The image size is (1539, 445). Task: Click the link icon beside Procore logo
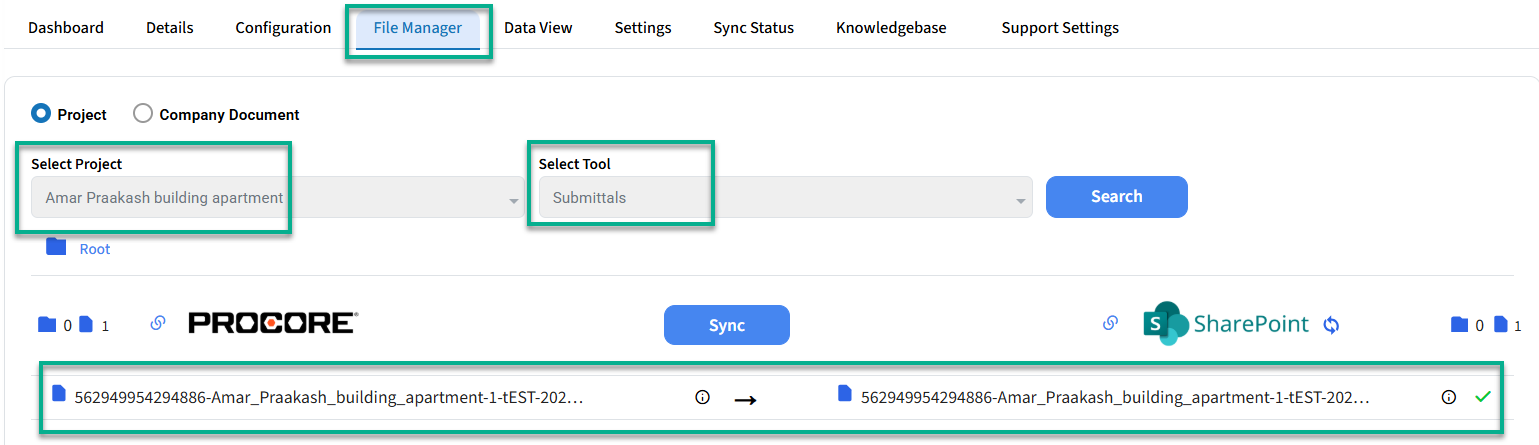coord(157,324)
